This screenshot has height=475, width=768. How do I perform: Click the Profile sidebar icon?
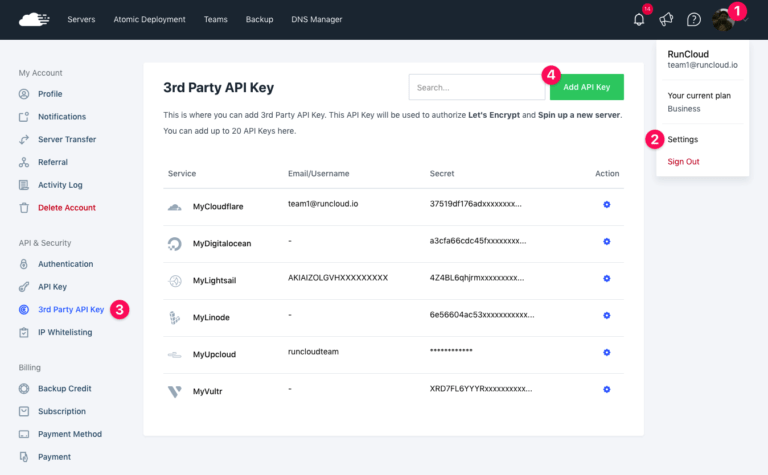coord(24,94)
